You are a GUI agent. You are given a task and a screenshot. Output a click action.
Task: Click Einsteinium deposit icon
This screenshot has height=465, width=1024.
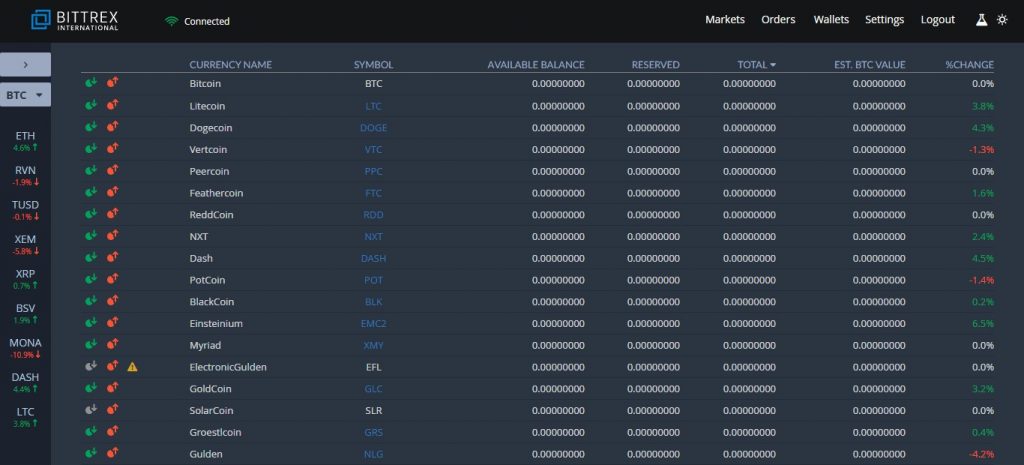(x=91, y=323)
